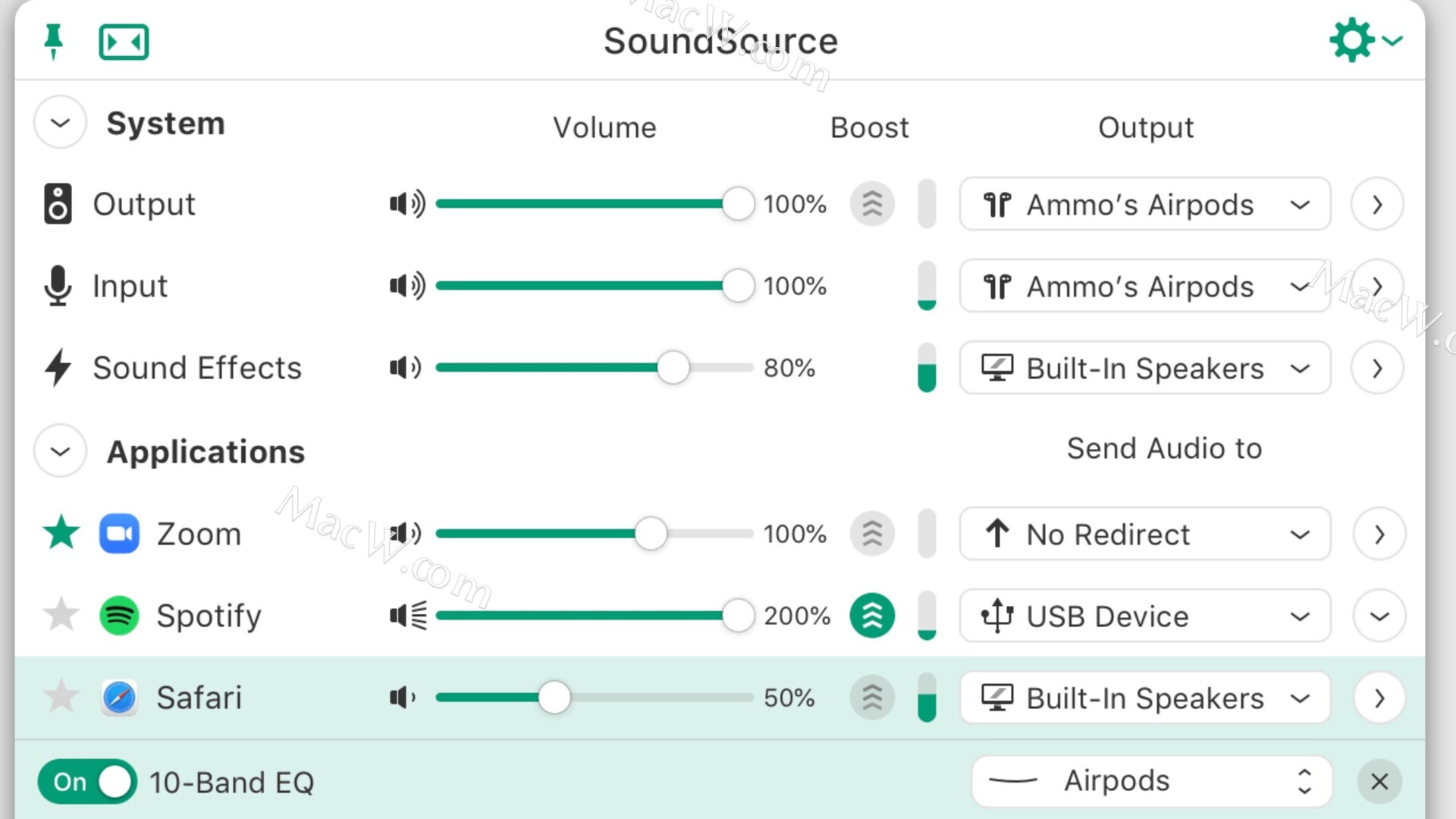1456x819 pixels.
Task: Disable boost for Spotify
Action: (872, 615)
